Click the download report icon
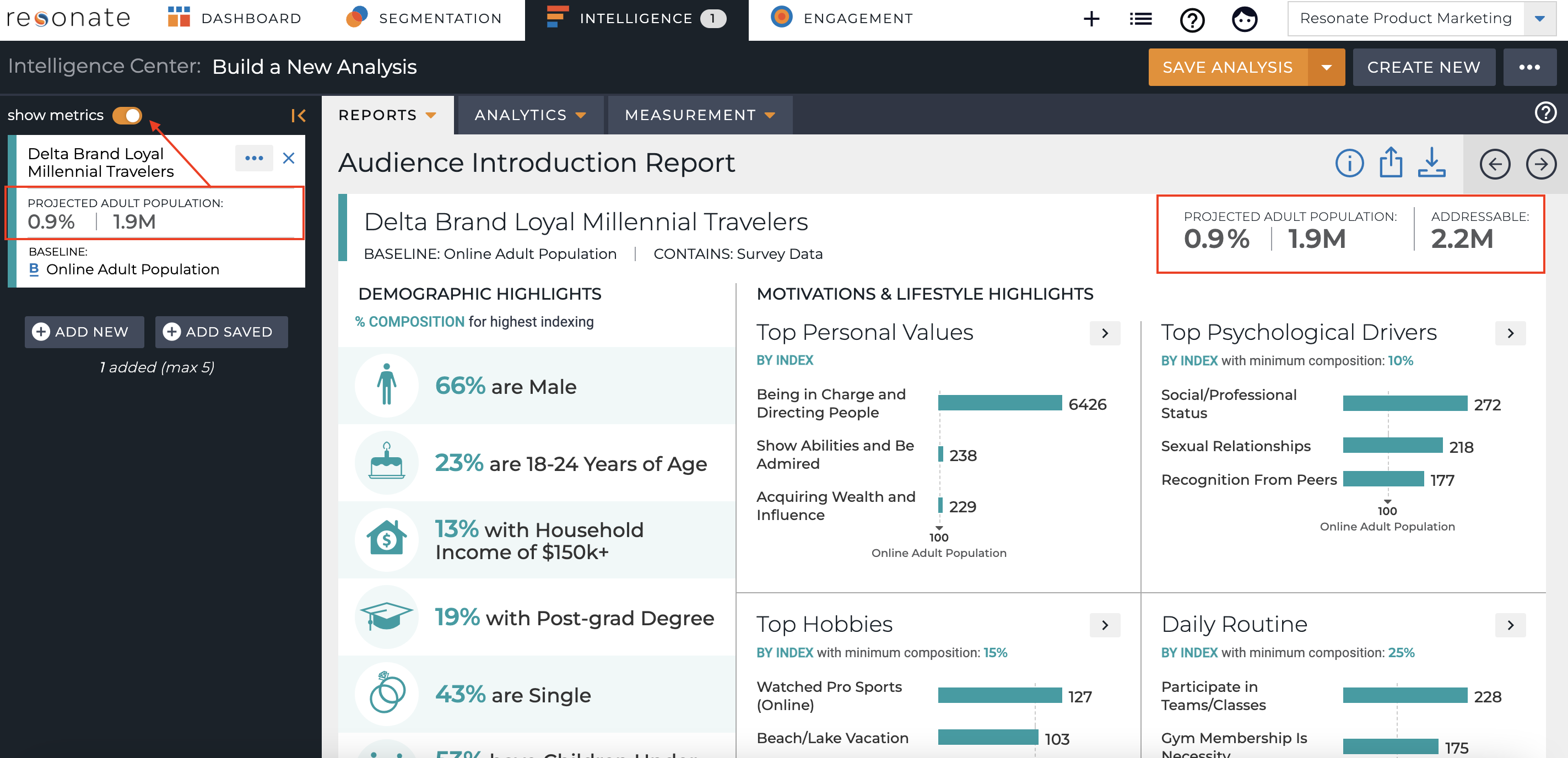The image size is (1568, 758). click(x=1431, y=163)
